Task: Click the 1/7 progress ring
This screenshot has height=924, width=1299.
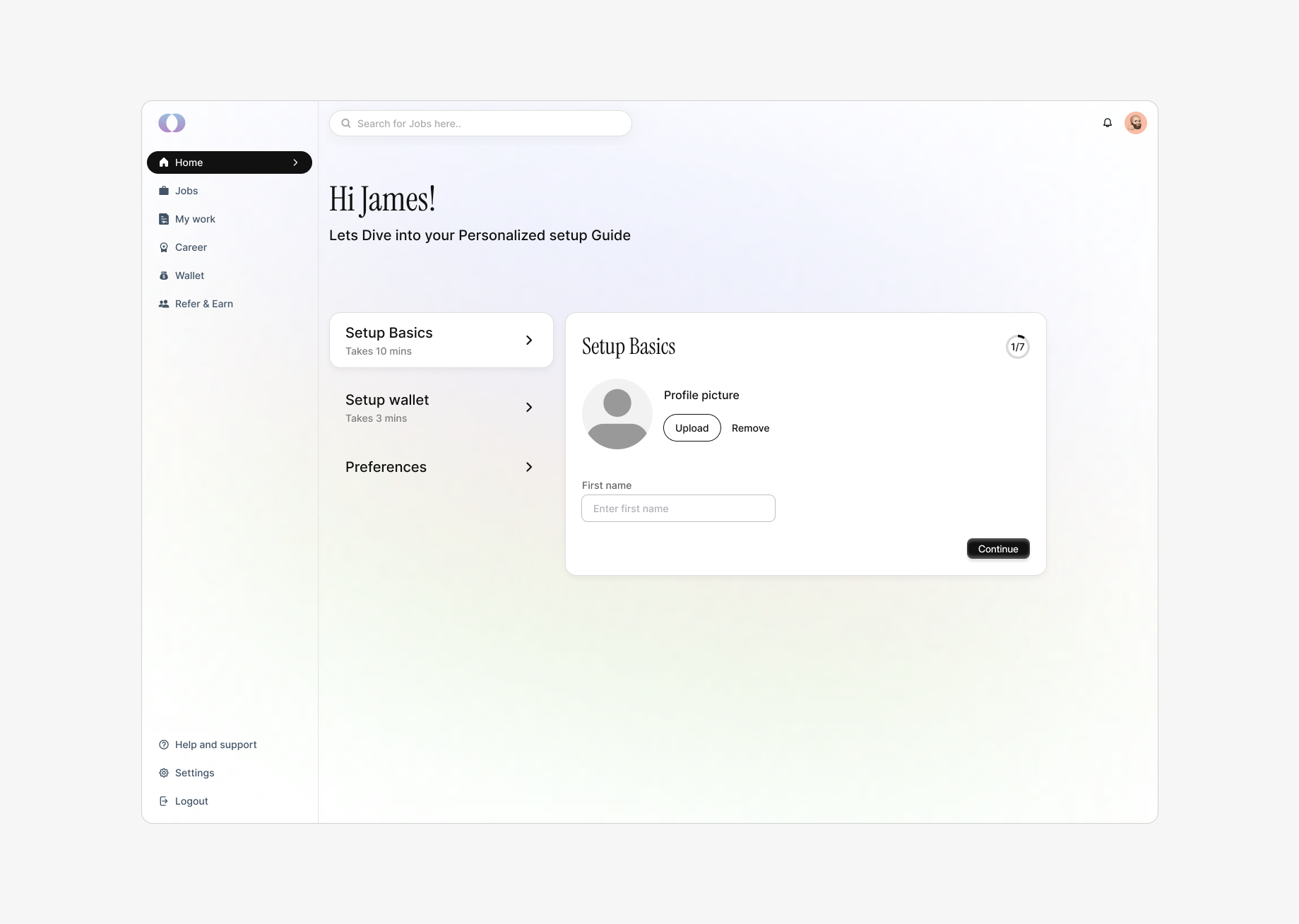Action: coord(1017,346)
